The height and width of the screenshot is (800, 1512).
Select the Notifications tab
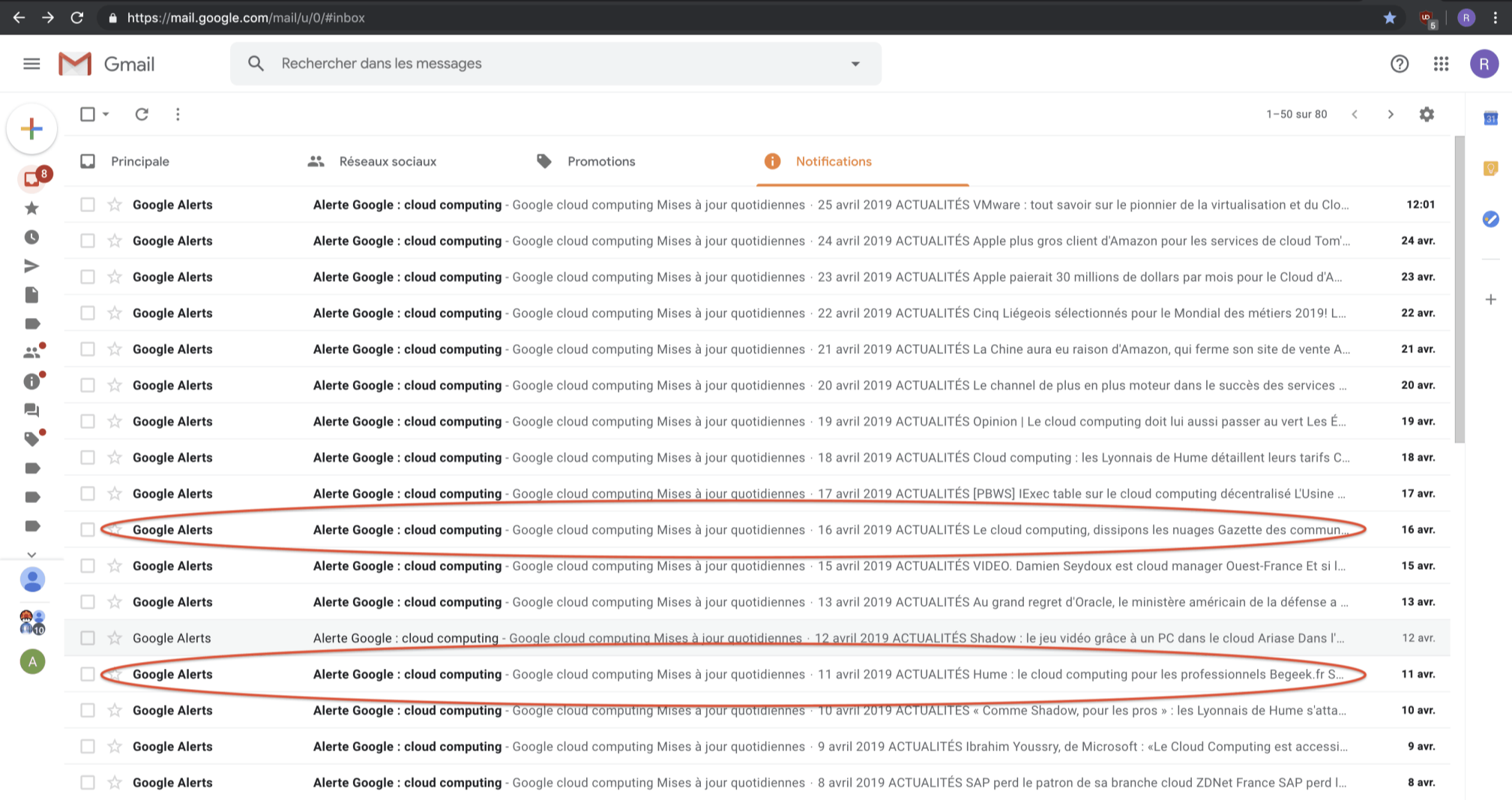pos(834,161)
